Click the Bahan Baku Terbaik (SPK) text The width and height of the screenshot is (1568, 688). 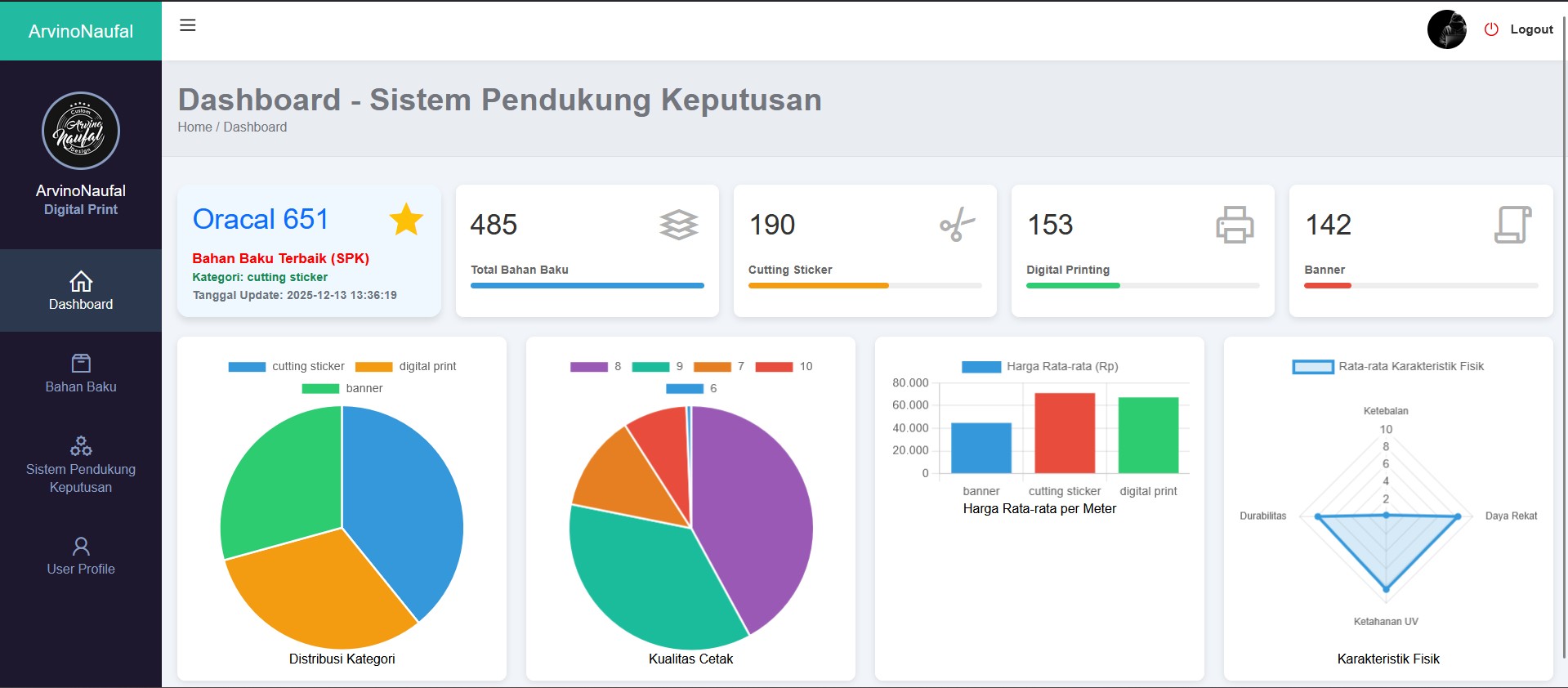click(x=281, y=258)
